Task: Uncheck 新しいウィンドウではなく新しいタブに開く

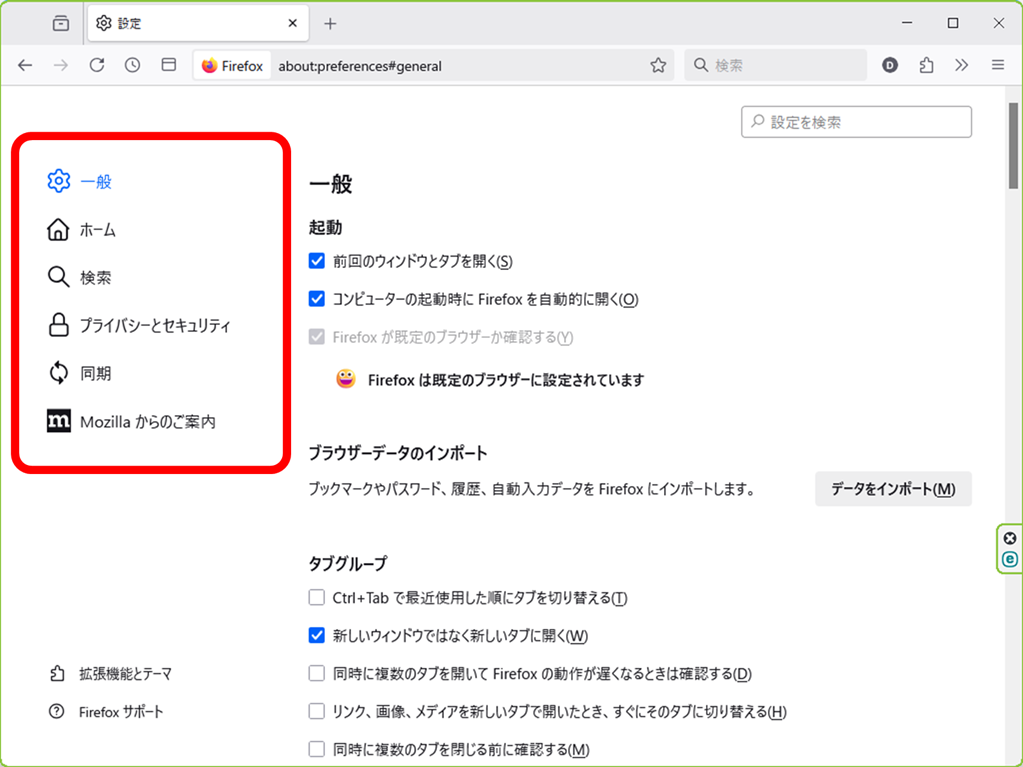Action: tap(316, 635)
